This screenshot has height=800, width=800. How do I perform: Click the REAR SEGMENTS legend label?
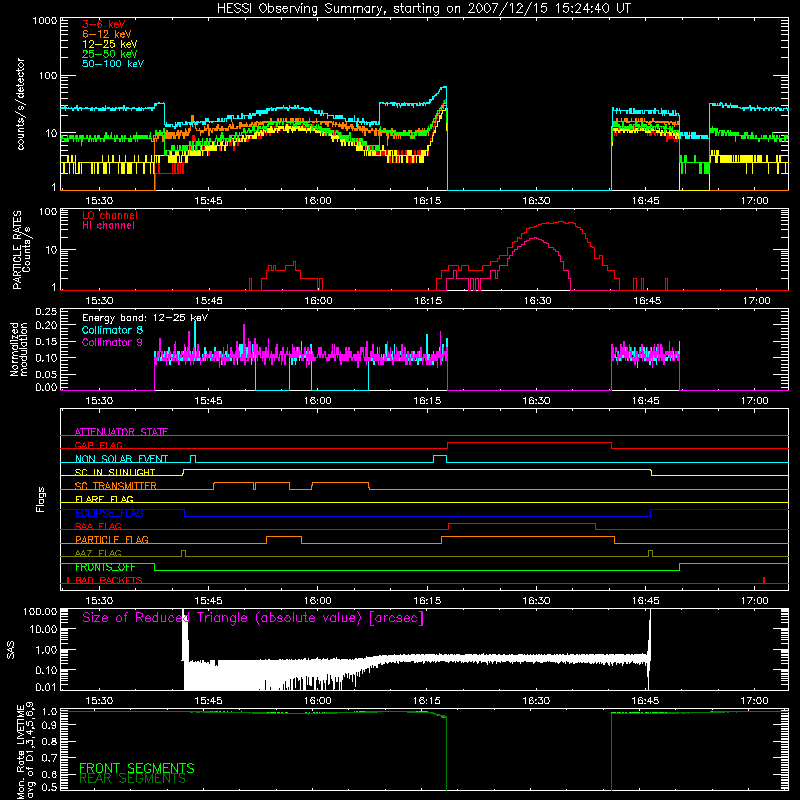133,779
